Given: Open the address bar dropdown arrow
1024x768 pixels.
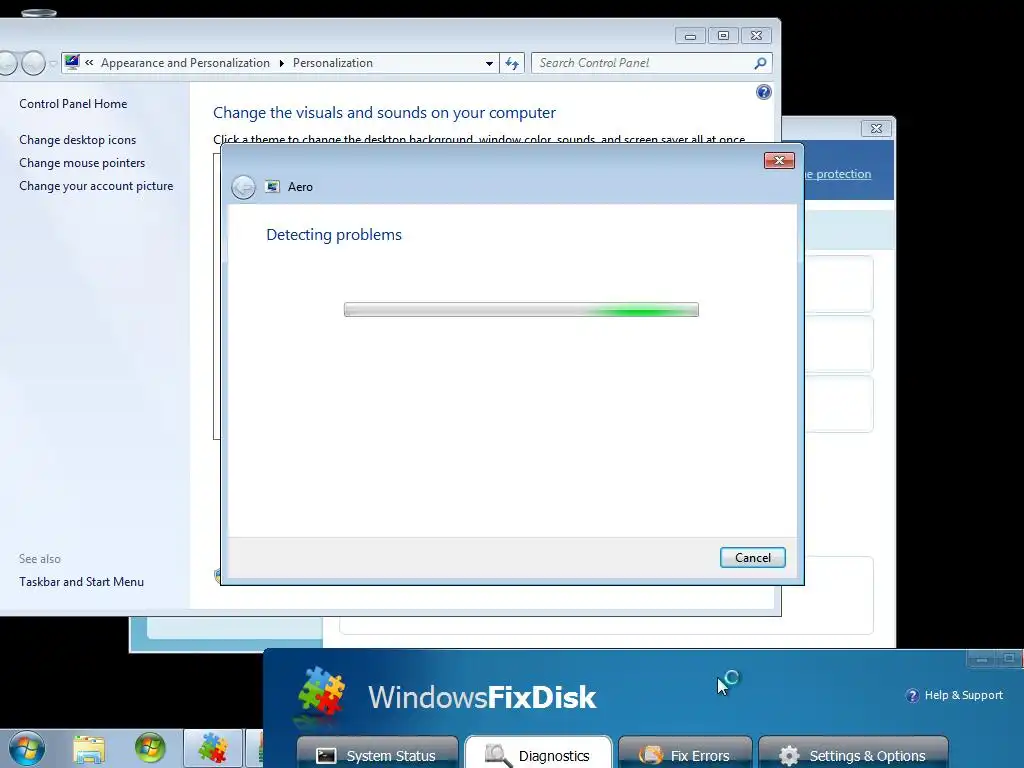Looking at the screenshot, I should (489, 63).
